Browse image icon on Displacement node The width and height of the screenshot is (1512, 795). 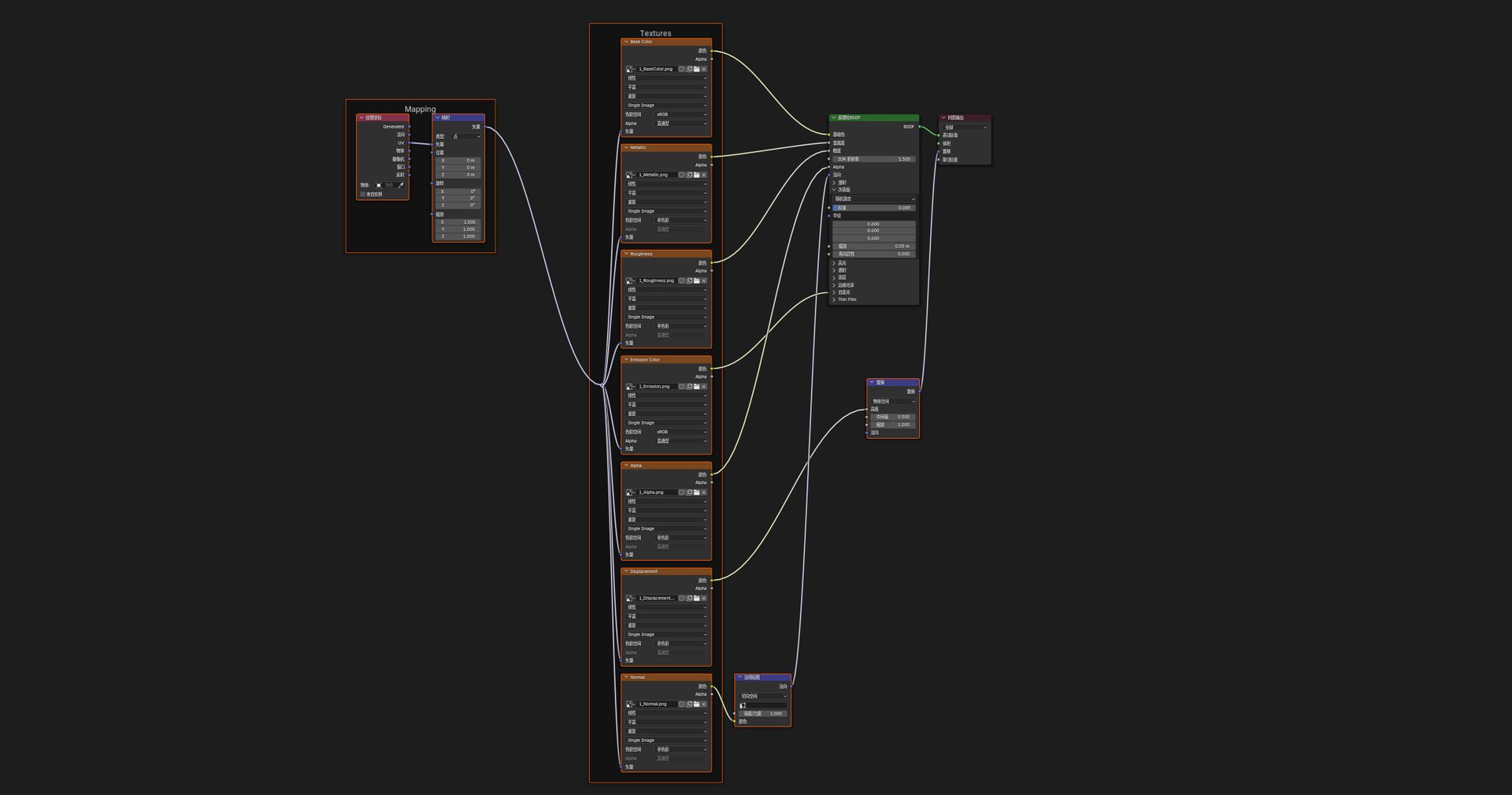pos(630,598)
